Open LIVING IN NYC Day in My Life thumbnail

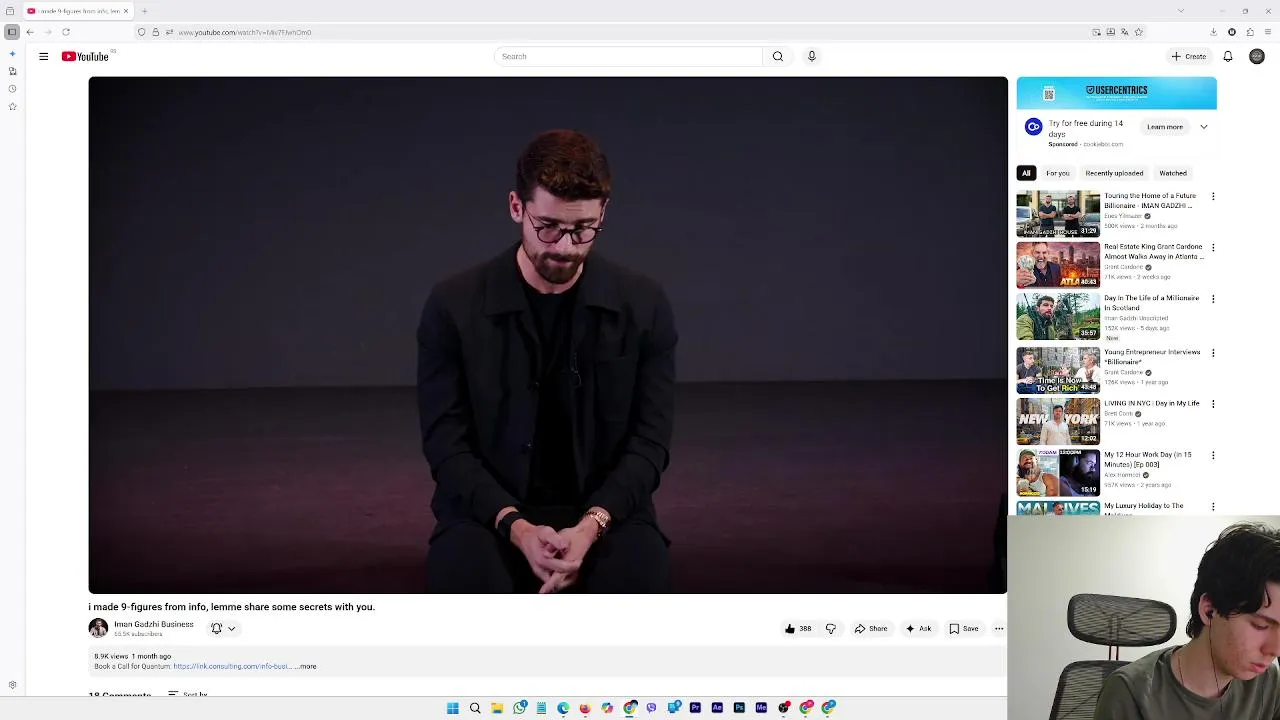1058,421
